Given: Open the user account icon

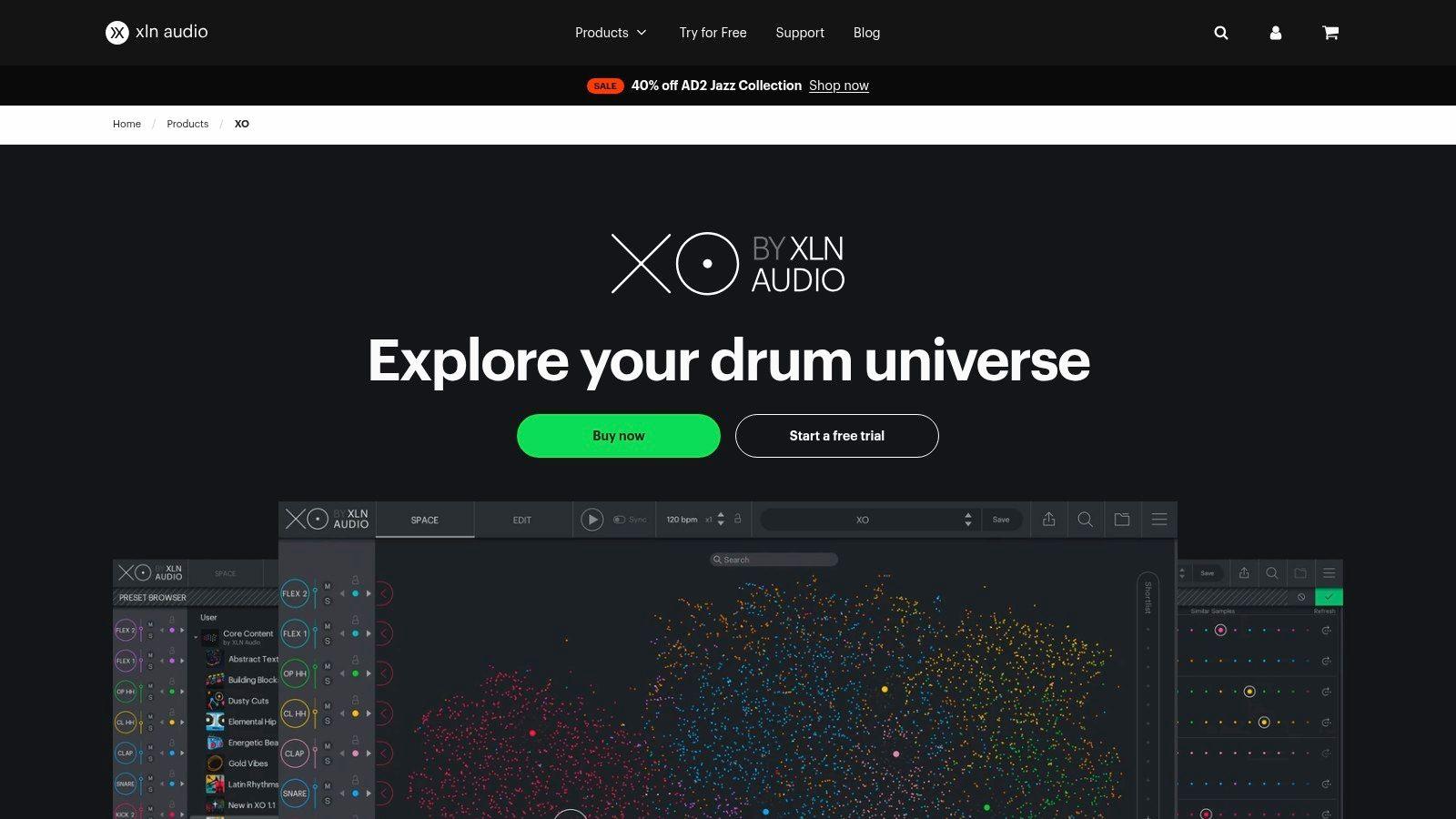Looking at the screenshot, I should (x=1276, y=33).
